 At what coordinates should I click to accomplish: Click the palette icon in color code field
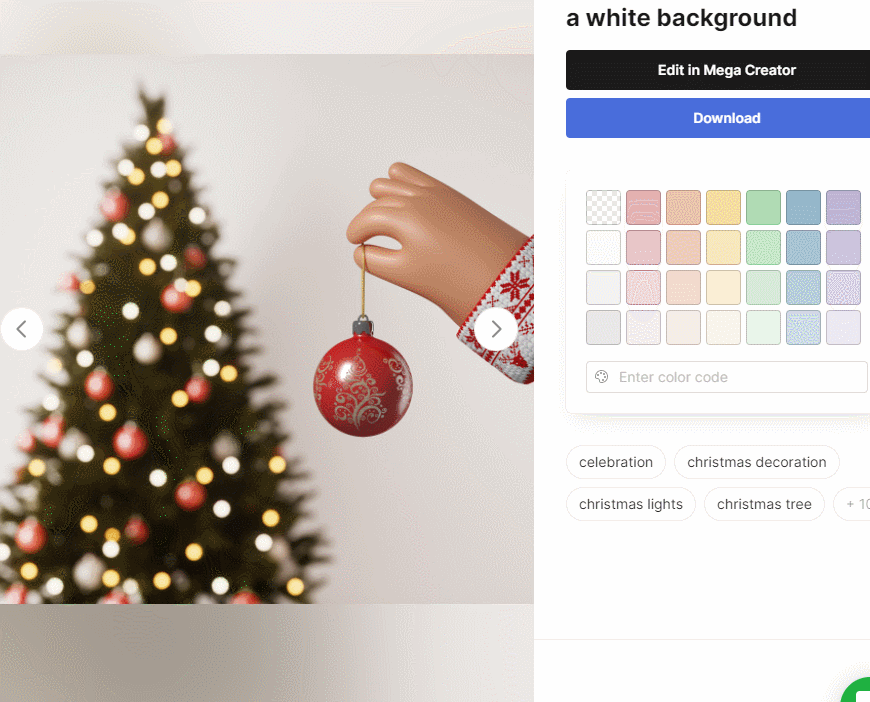pyautogui.click(x=601, y=377)
